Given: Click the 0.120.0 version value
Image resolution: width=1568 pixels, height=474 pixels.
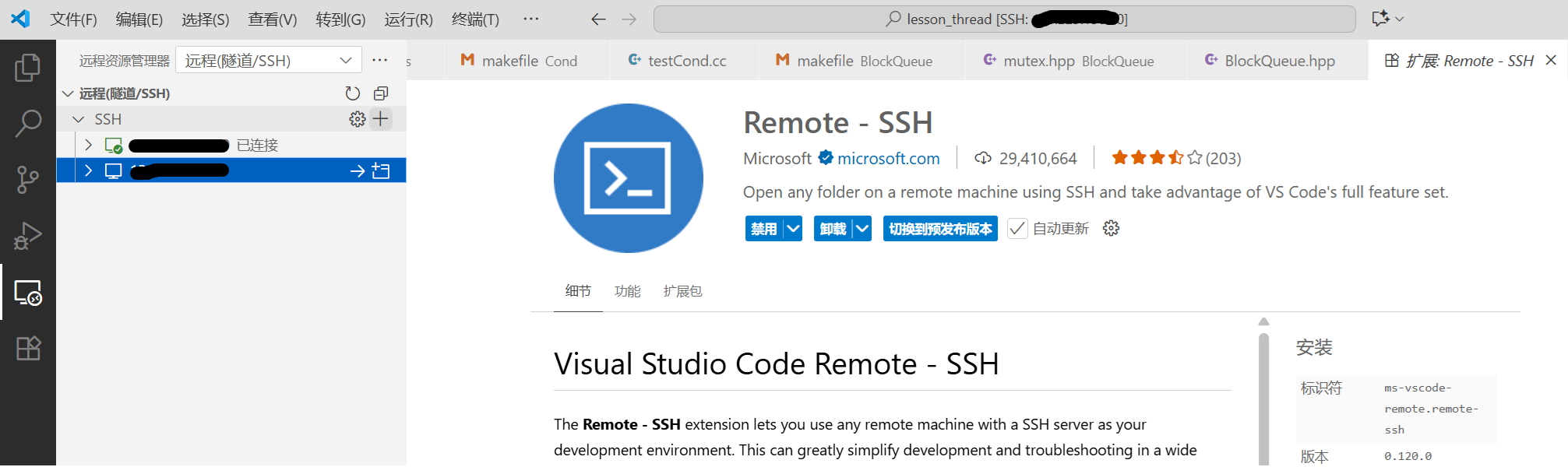Looking at the screenshot, I should click(x=1408, y=456).
